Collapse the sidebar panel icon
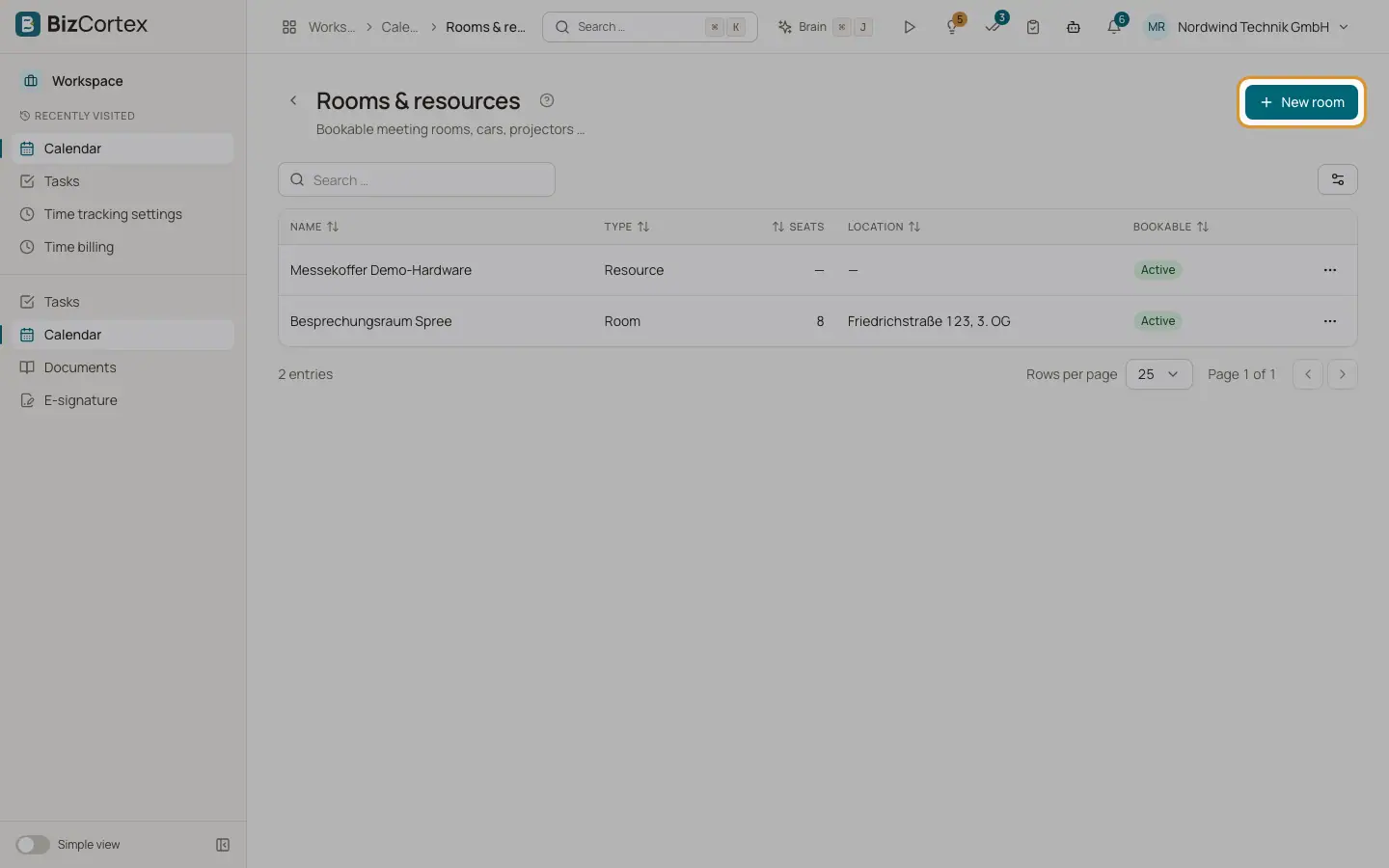 click(223, 845)
